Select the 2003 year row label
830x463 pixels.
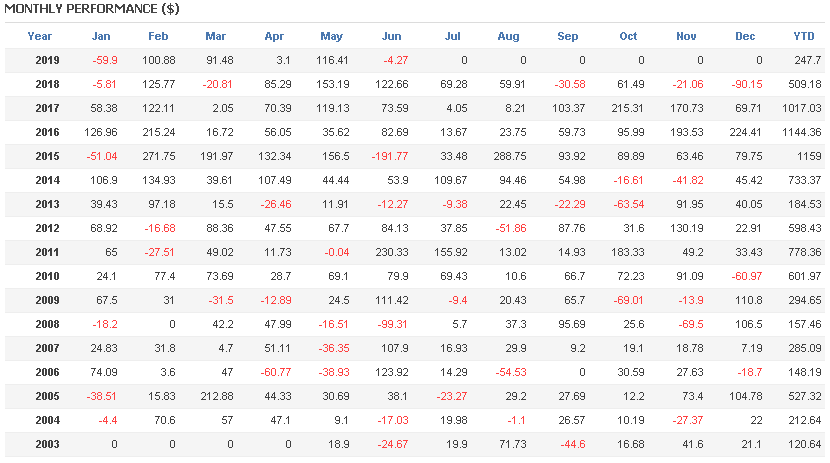[47, 444]
